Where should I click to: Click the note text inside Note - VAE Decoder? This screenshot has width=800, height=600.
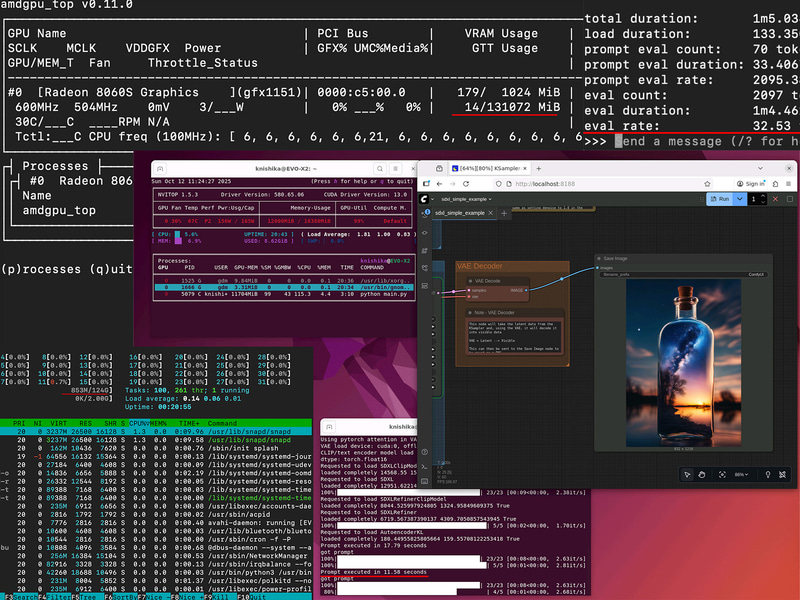(x=514, y=337)
